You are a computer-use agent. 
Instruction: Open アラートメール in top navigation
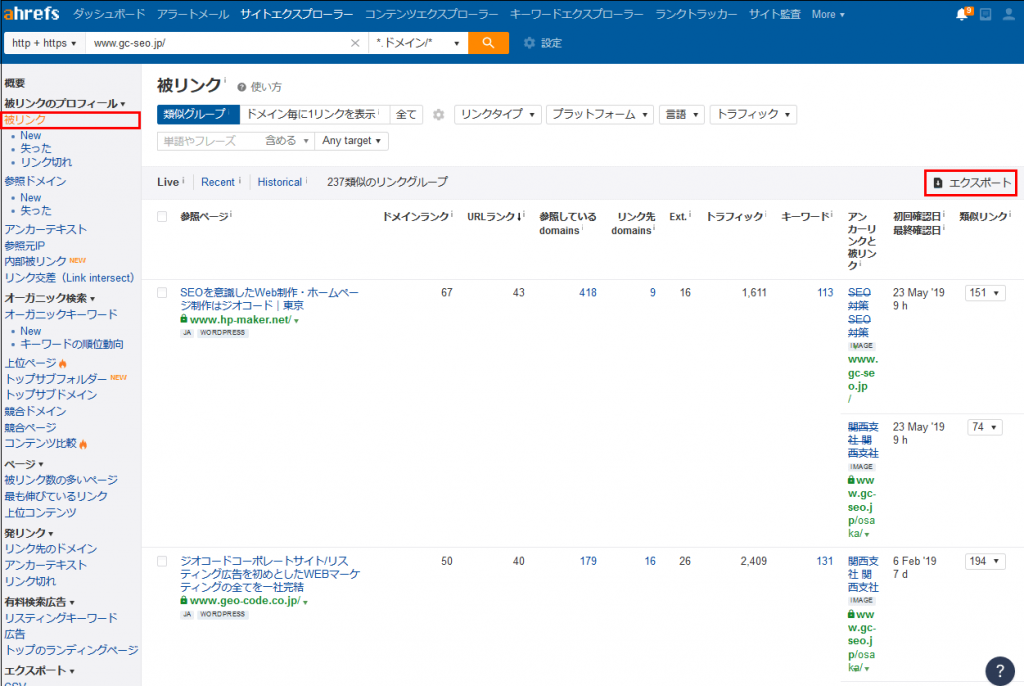pos(193,14)
